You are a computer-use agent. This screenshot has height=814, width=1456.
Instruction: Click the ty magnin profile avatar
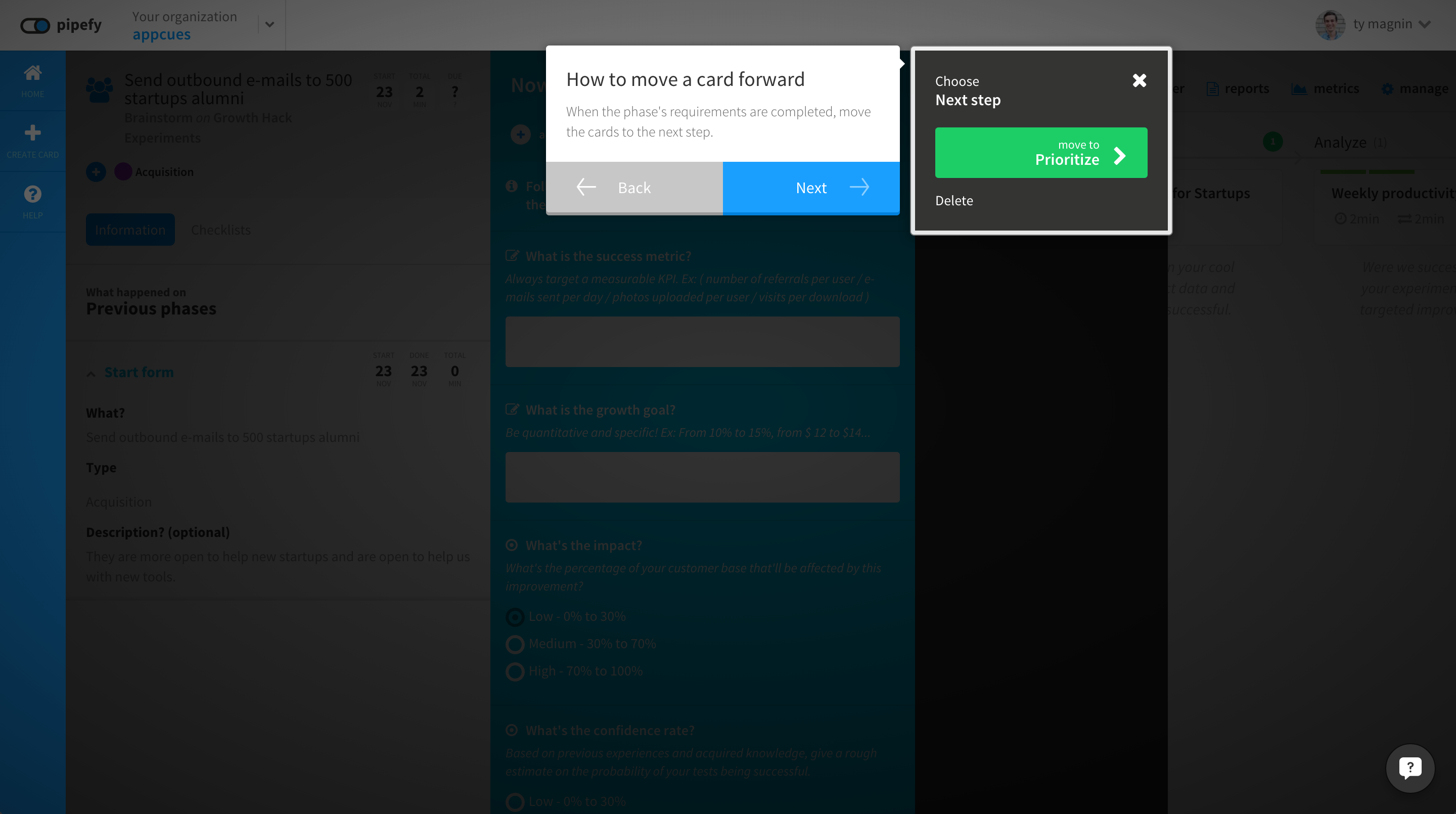tap(1331, 24)
